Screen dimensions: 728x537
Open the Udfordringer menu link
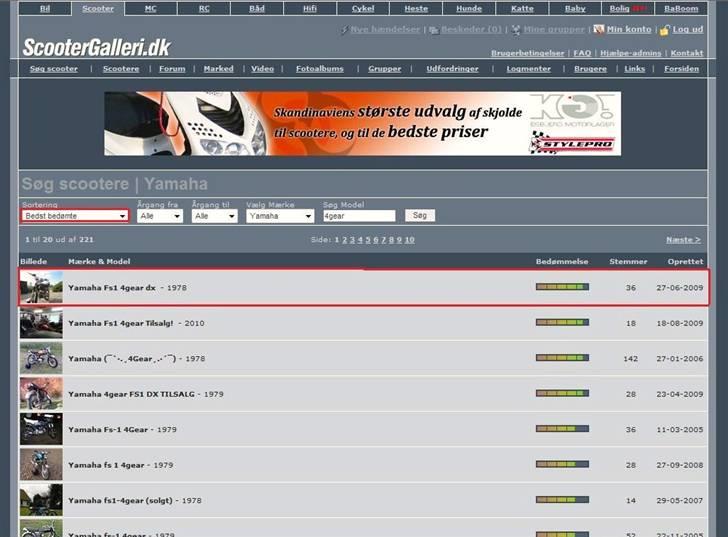[x=452, y=69]
